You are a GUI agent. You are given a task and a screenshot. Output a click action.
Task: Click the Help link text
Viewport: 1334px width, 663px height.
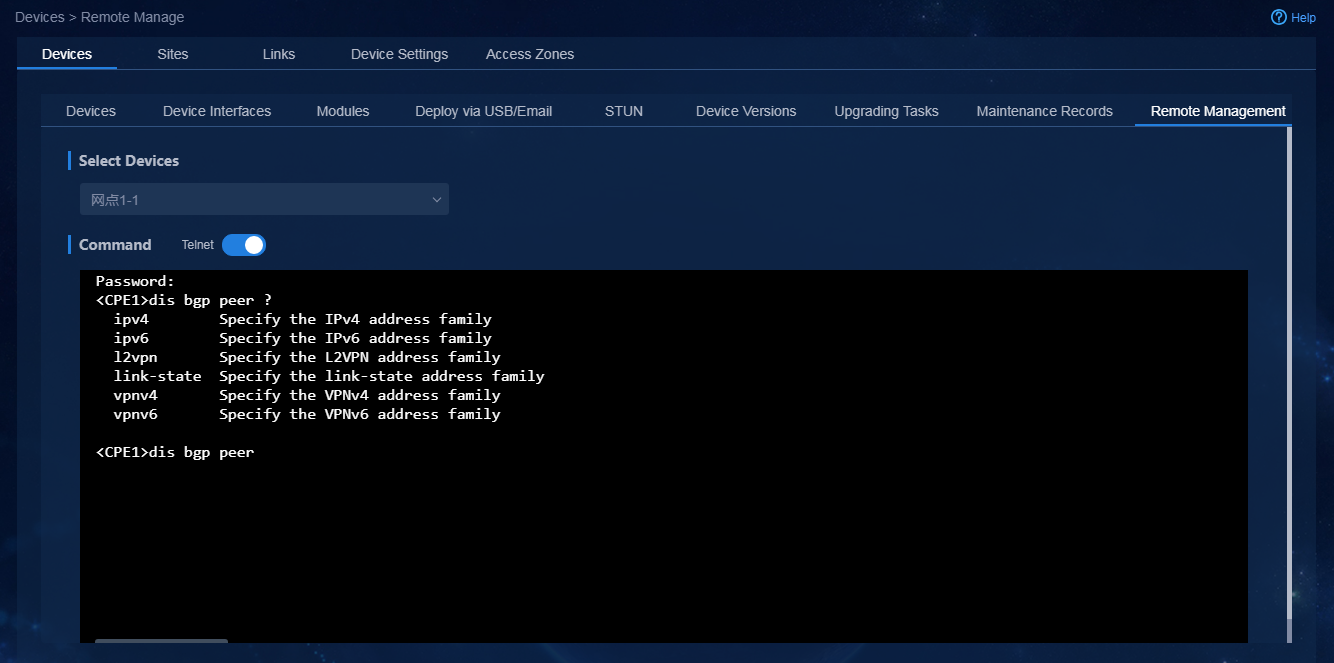pyautogui.click(x=1304, y=17)
